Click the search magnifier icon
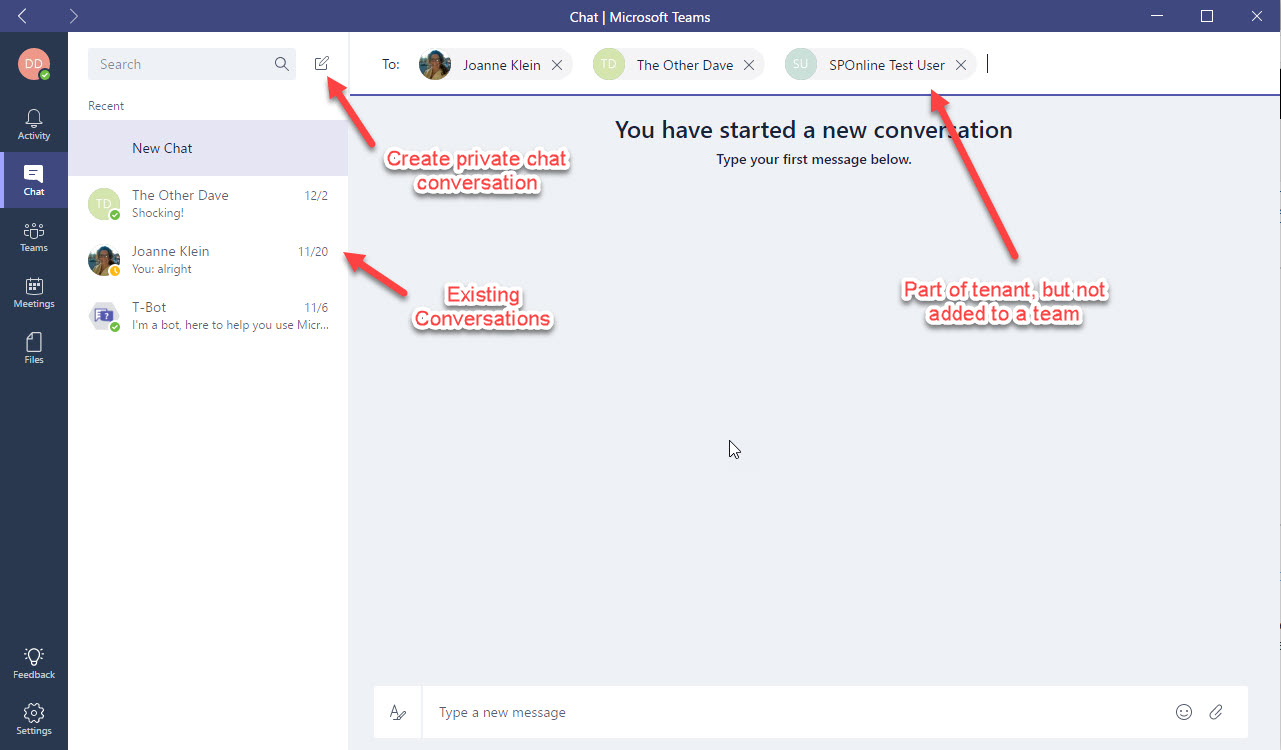This screenshot has width=1281, height=750. (x=282, y=64)
